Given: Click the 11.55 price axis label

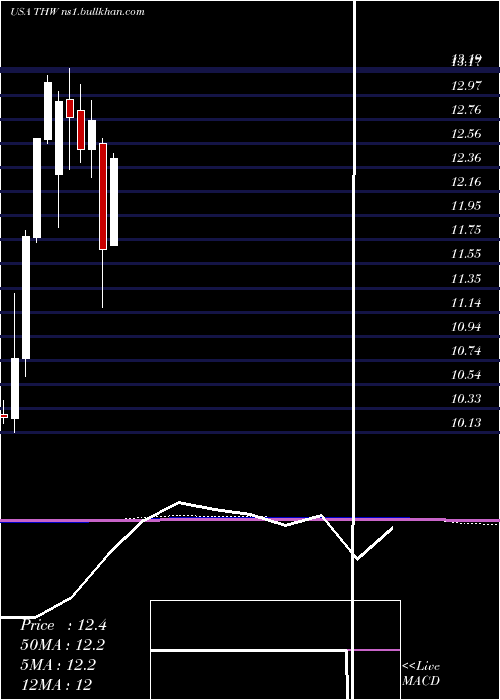Looking at the screenshot, I should [x=467, y=254].
